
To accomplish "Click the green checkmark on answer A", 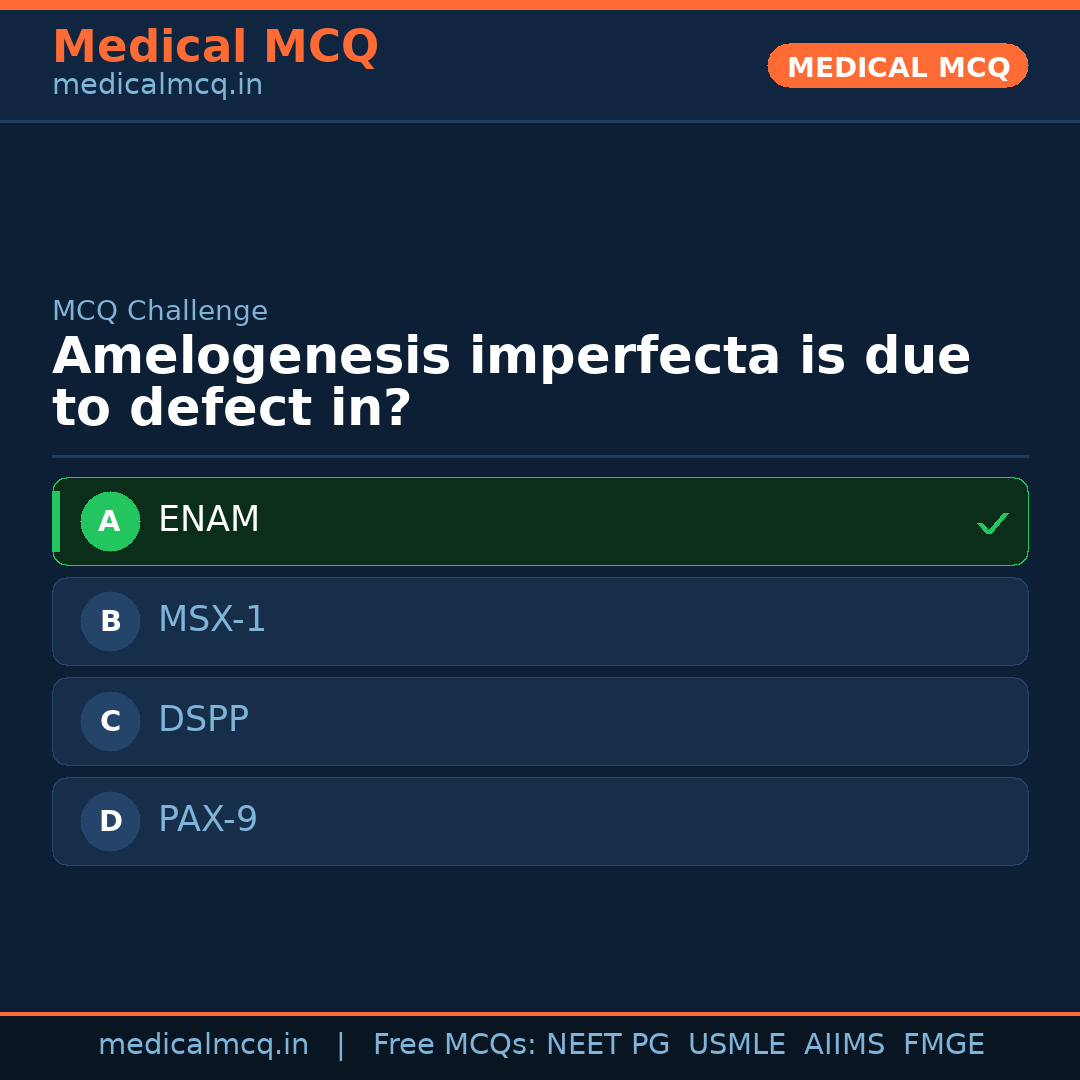I will click(x=993, y=521).
